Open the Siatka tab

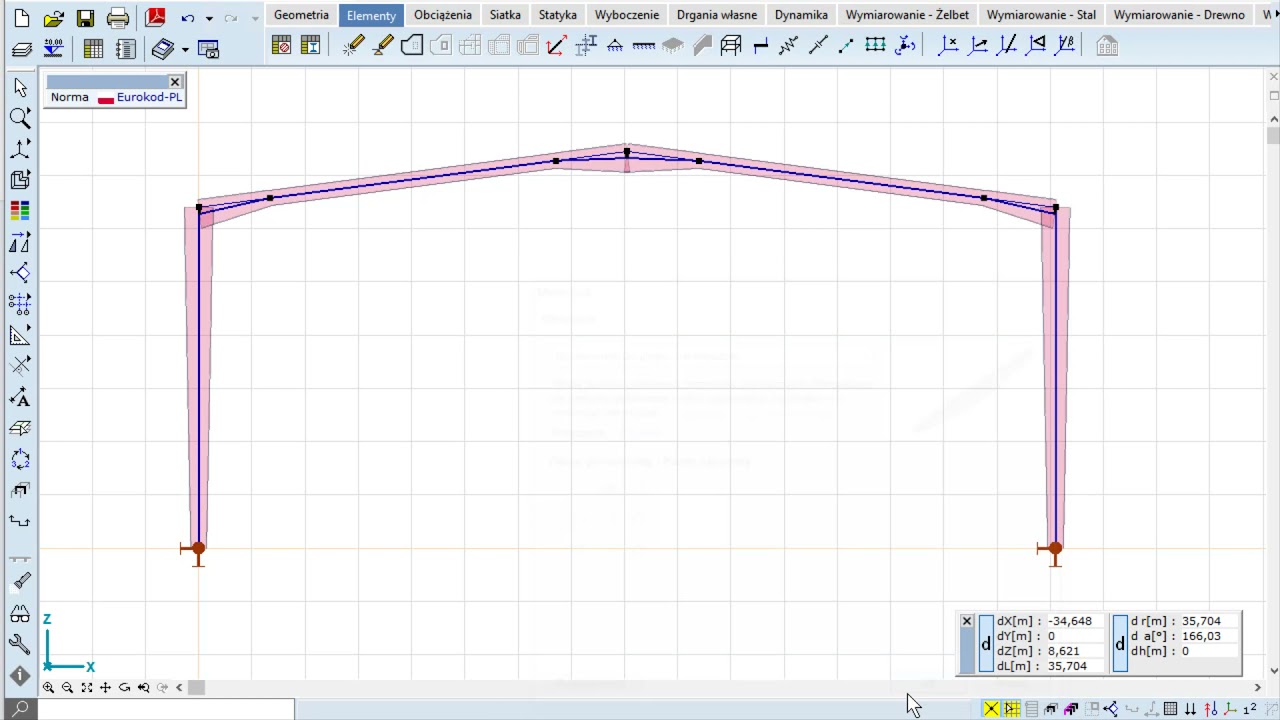coord(505,15)
